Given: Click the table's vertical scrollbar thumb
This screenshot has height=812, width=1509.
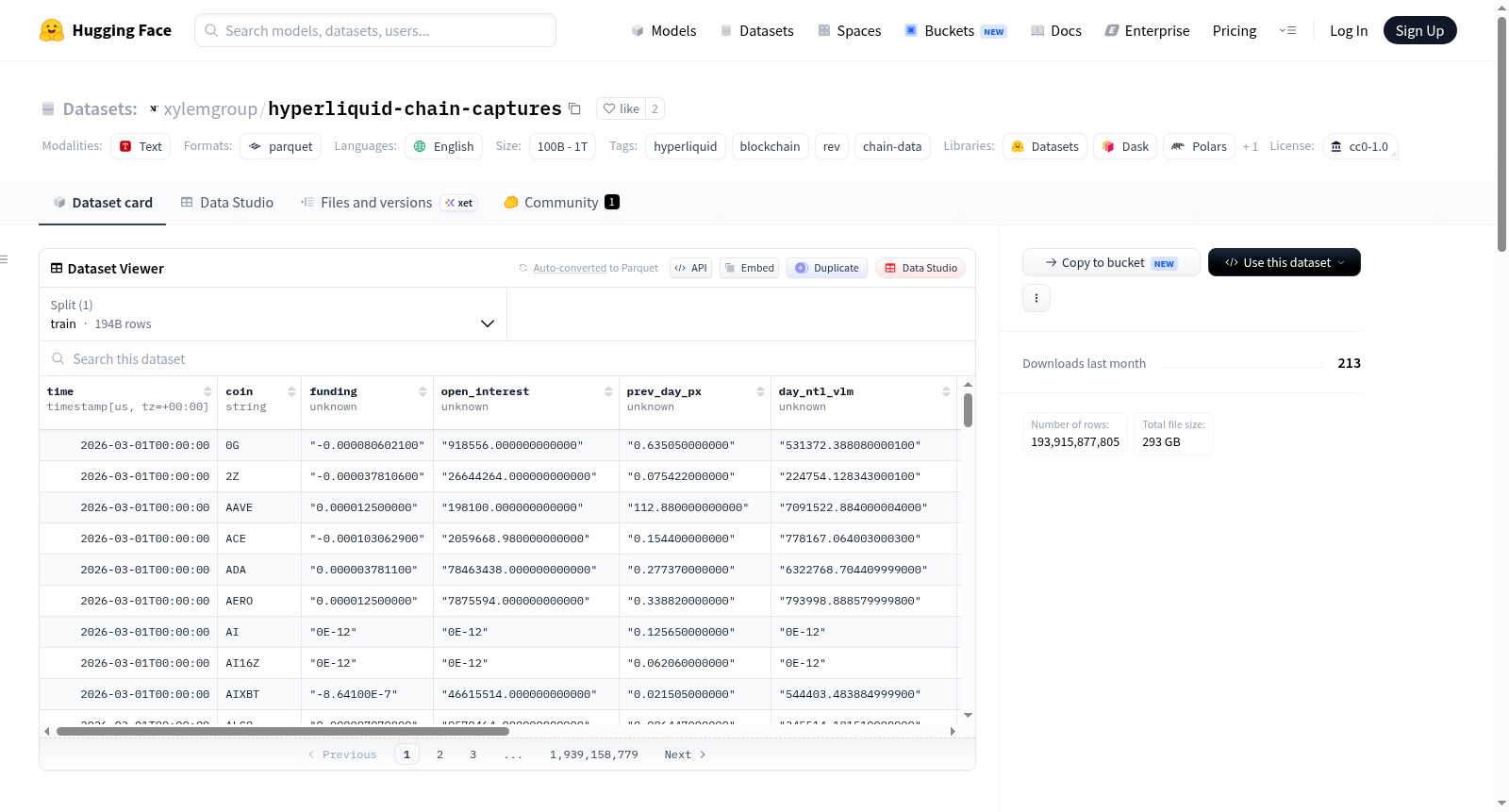Looking at the screenshot, I should (x=968, y=410).
